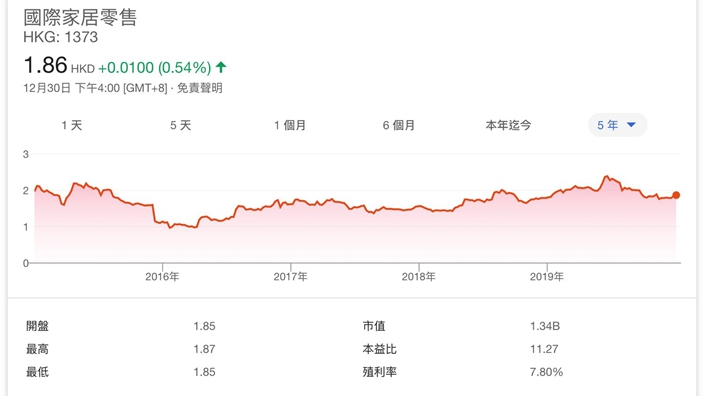Choose the 本年迄今 range tab
The height and width of the screenshot is (396, 704).
tap(508, 125)
